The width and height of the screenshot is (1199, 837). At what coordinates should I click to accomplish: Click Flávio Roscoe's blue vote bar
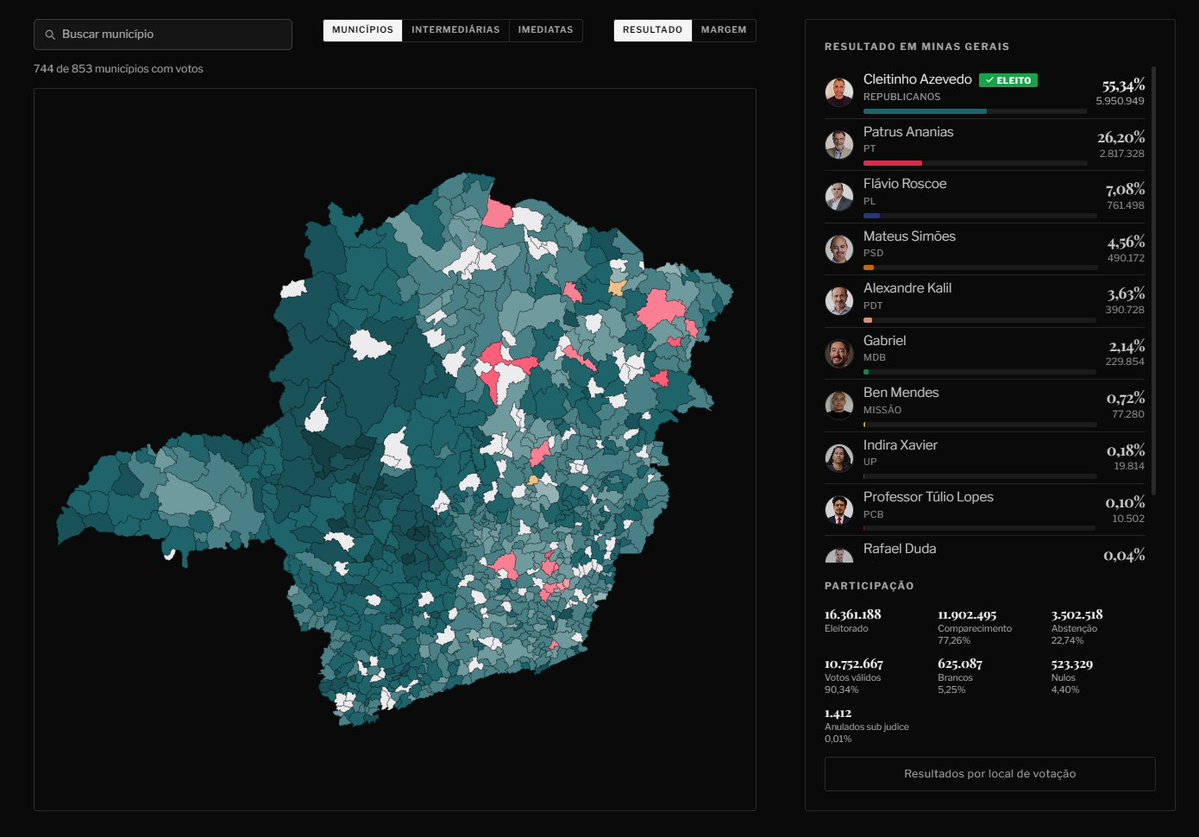point(872,216)
